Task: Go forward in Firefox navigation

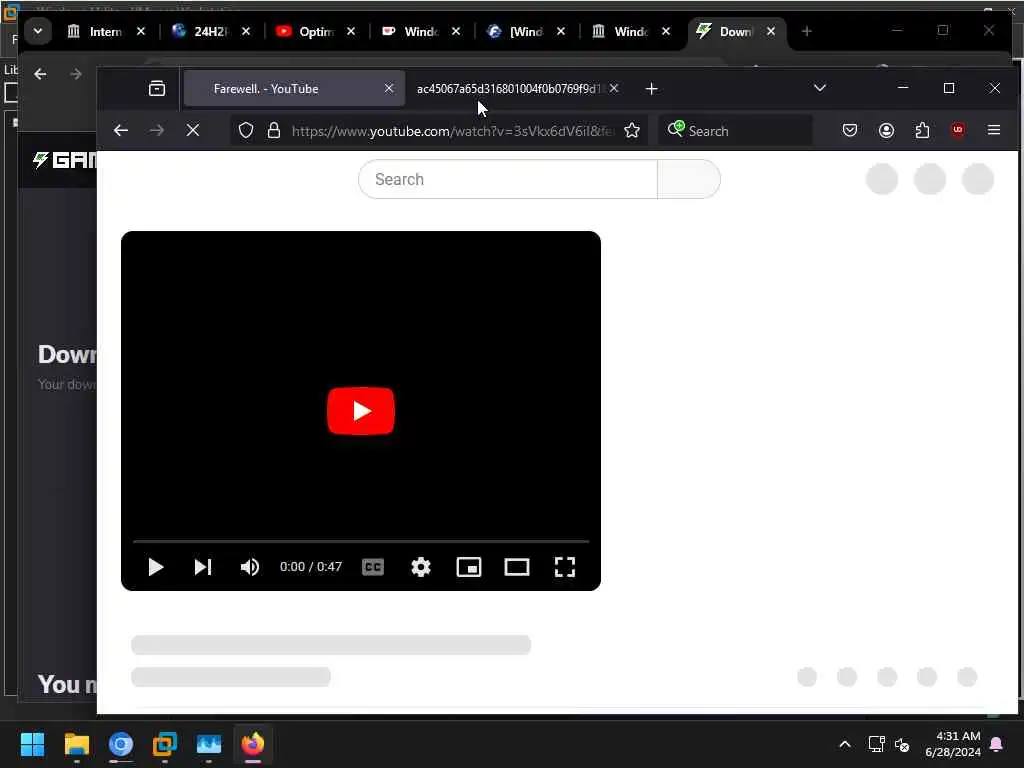Action: [157, 131]
